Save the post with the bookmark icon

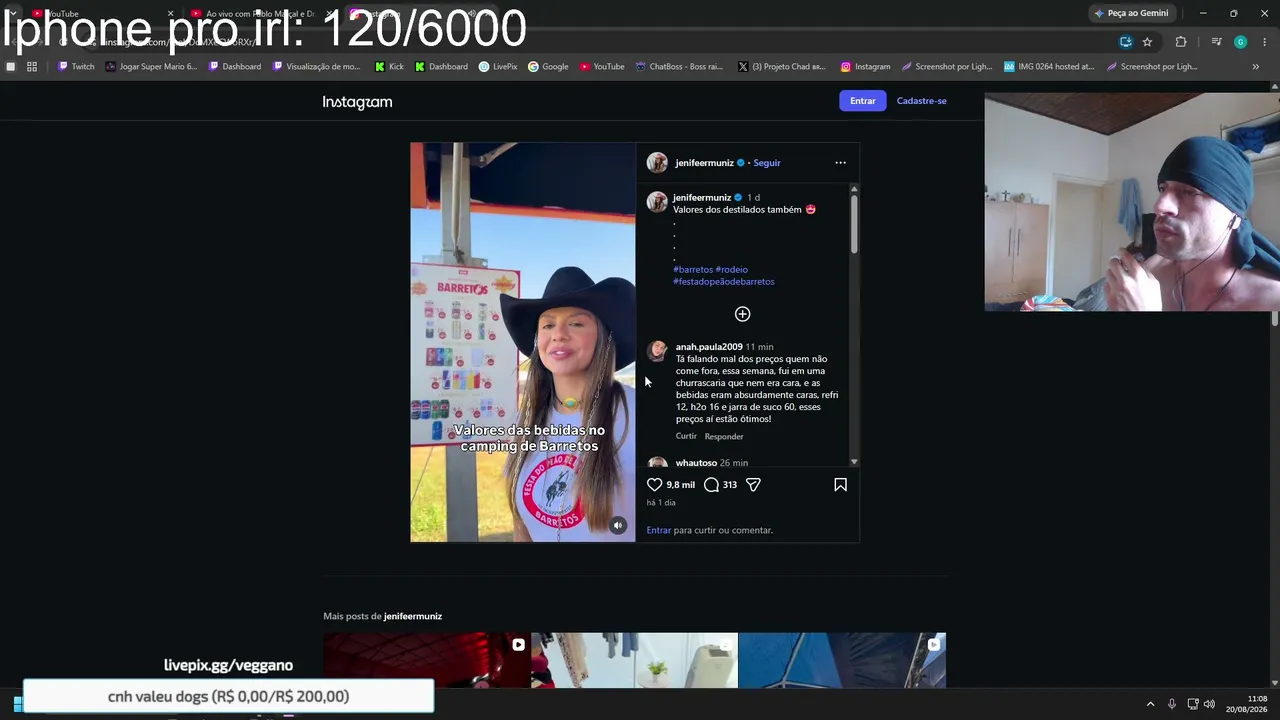point(840,485)
